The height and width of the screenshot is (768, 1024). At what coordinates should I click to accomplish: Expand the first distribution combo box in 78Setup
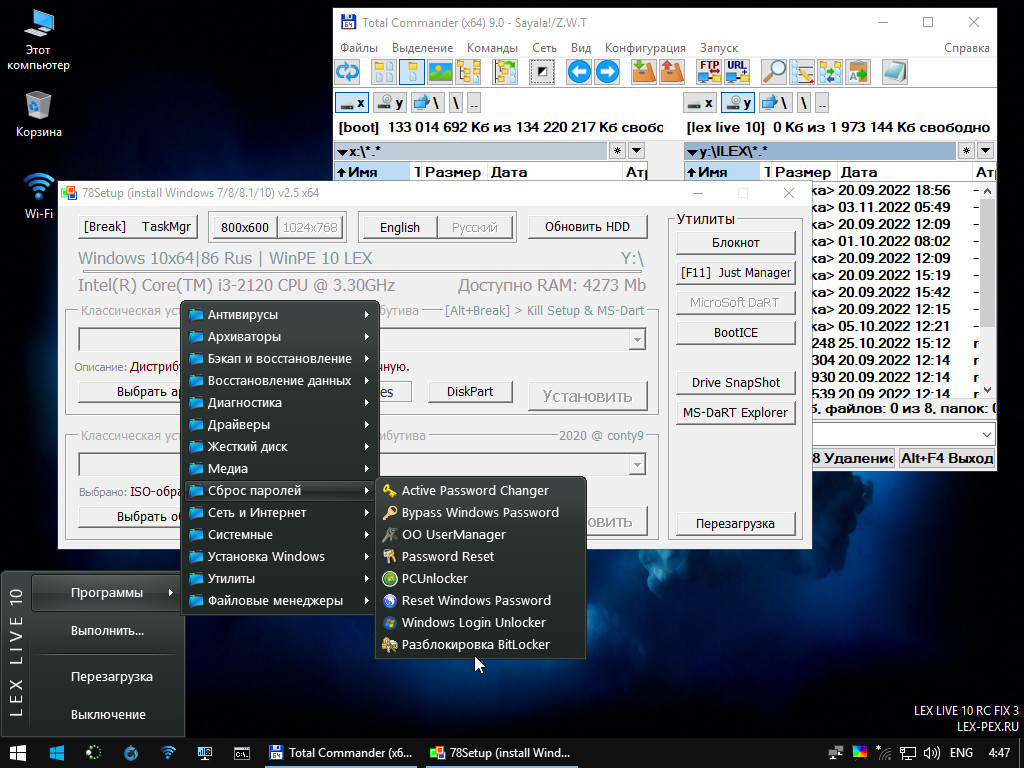tap(637, 340)
